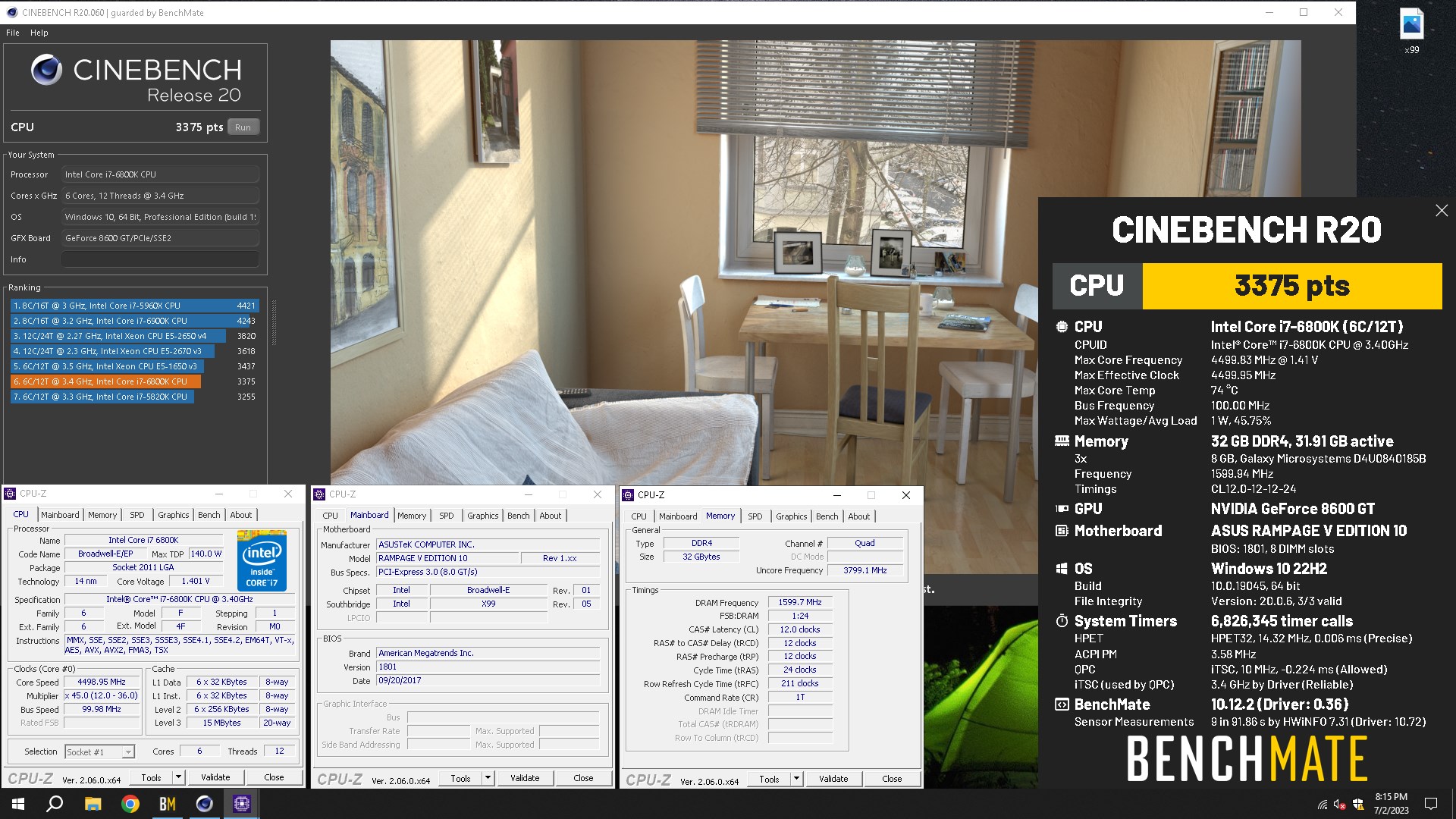This screenshot has height=819, width=1456.
Task: Click BIOS version field 1801
Action: [488, 667]
